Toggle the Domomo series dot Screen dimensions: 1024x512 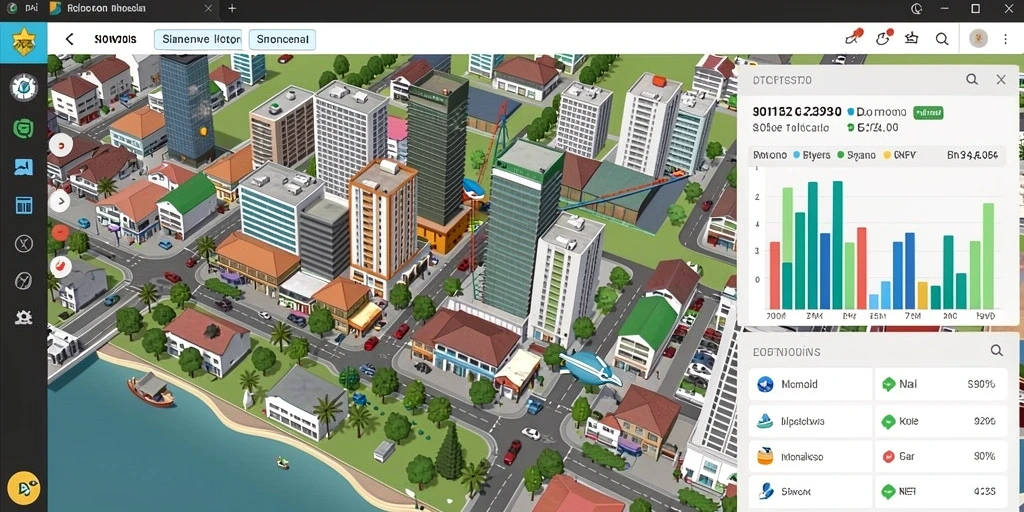(x=851, y=112)
